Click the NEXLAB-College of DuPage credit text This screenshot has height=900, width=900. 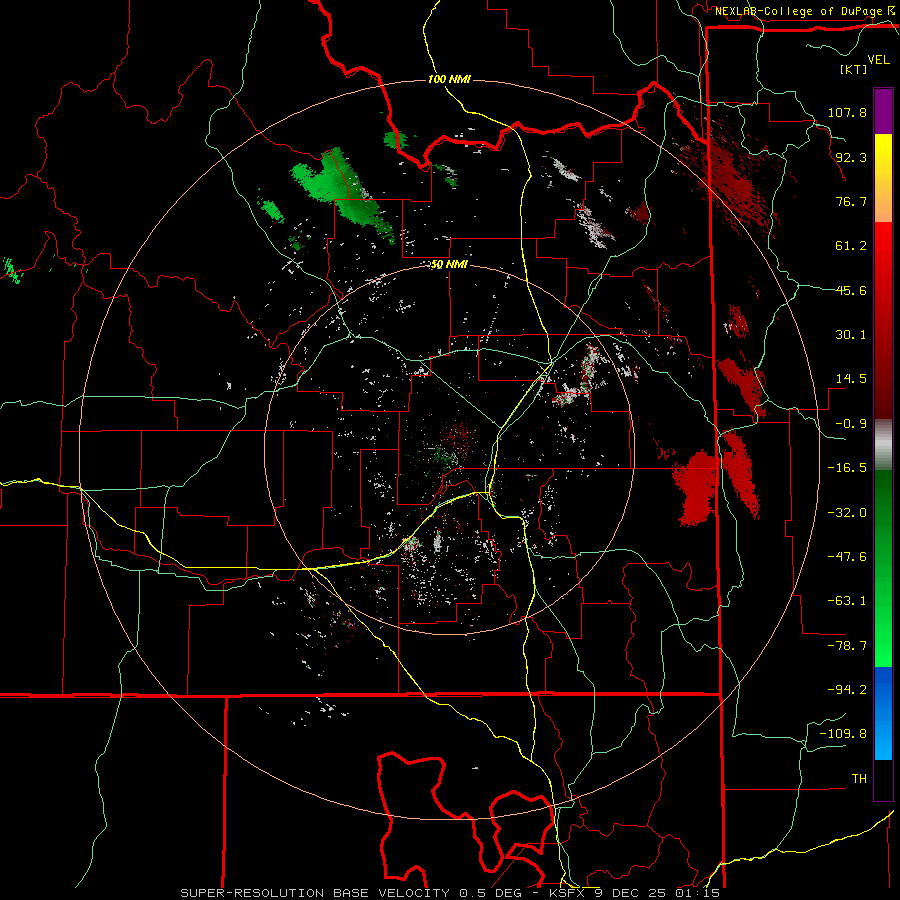click(798, 11)
